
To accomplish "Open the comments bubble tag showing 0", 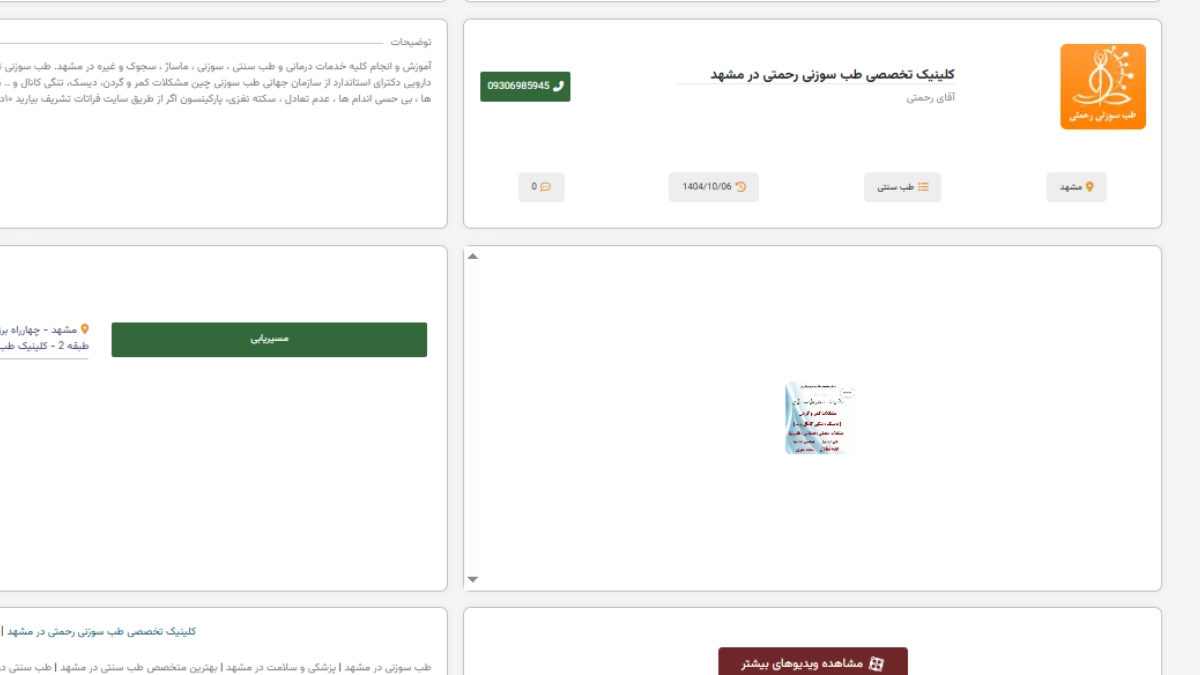I will (x=541, y=187).
